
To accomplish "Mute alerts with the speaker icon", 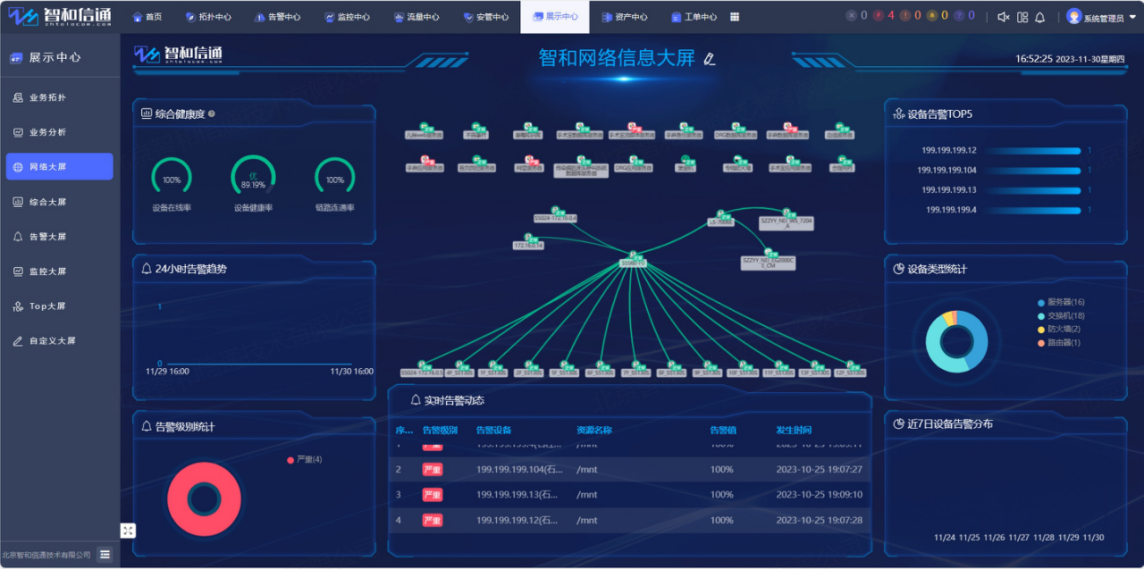I will (x=1003, y=17).
